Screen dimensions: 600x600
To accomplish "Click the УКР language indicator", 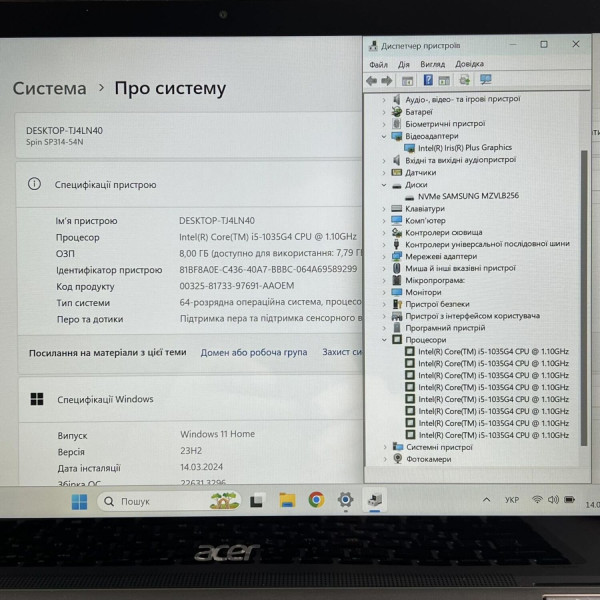I will pos(512,500).
